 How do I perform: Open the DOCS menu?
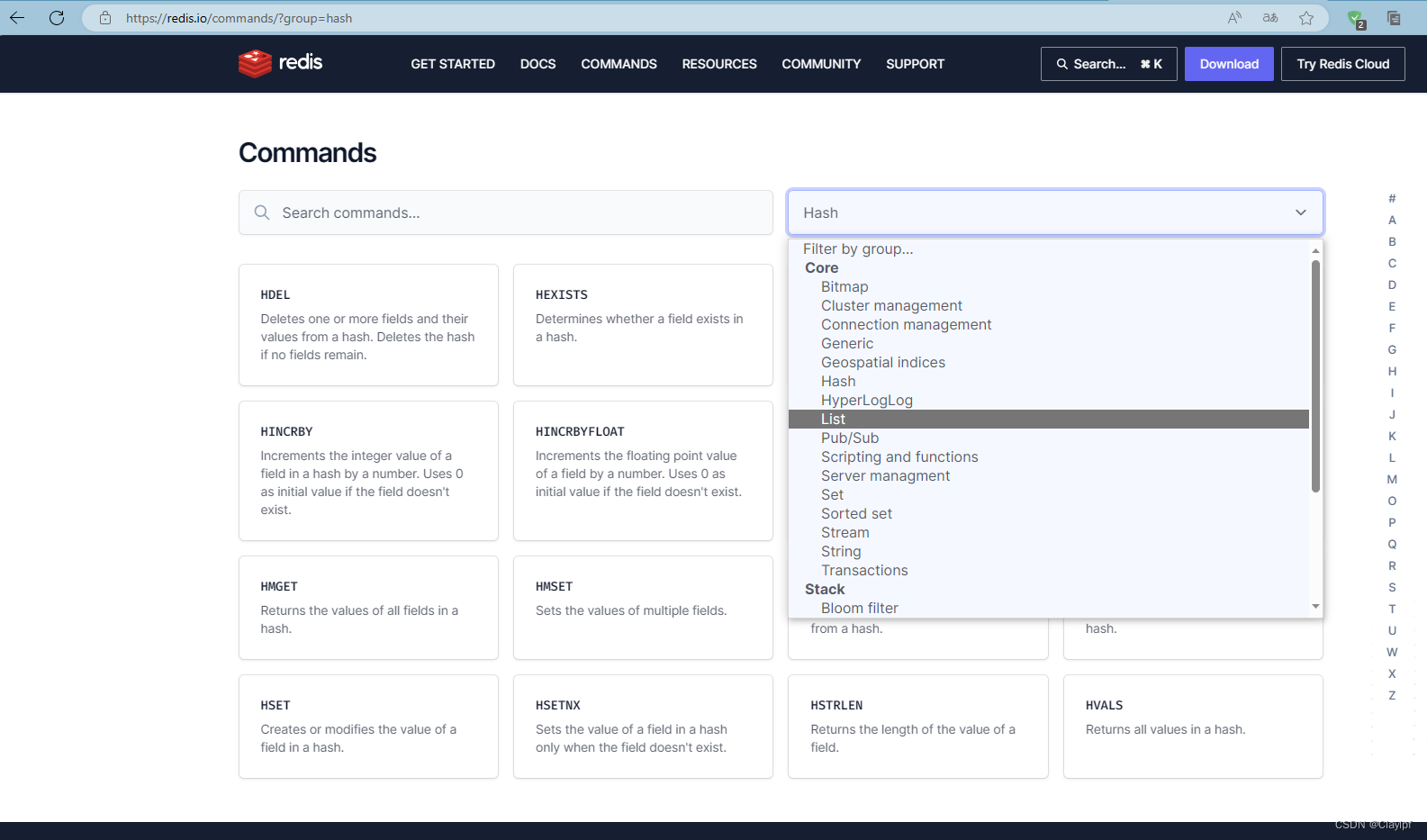[537, 64]
